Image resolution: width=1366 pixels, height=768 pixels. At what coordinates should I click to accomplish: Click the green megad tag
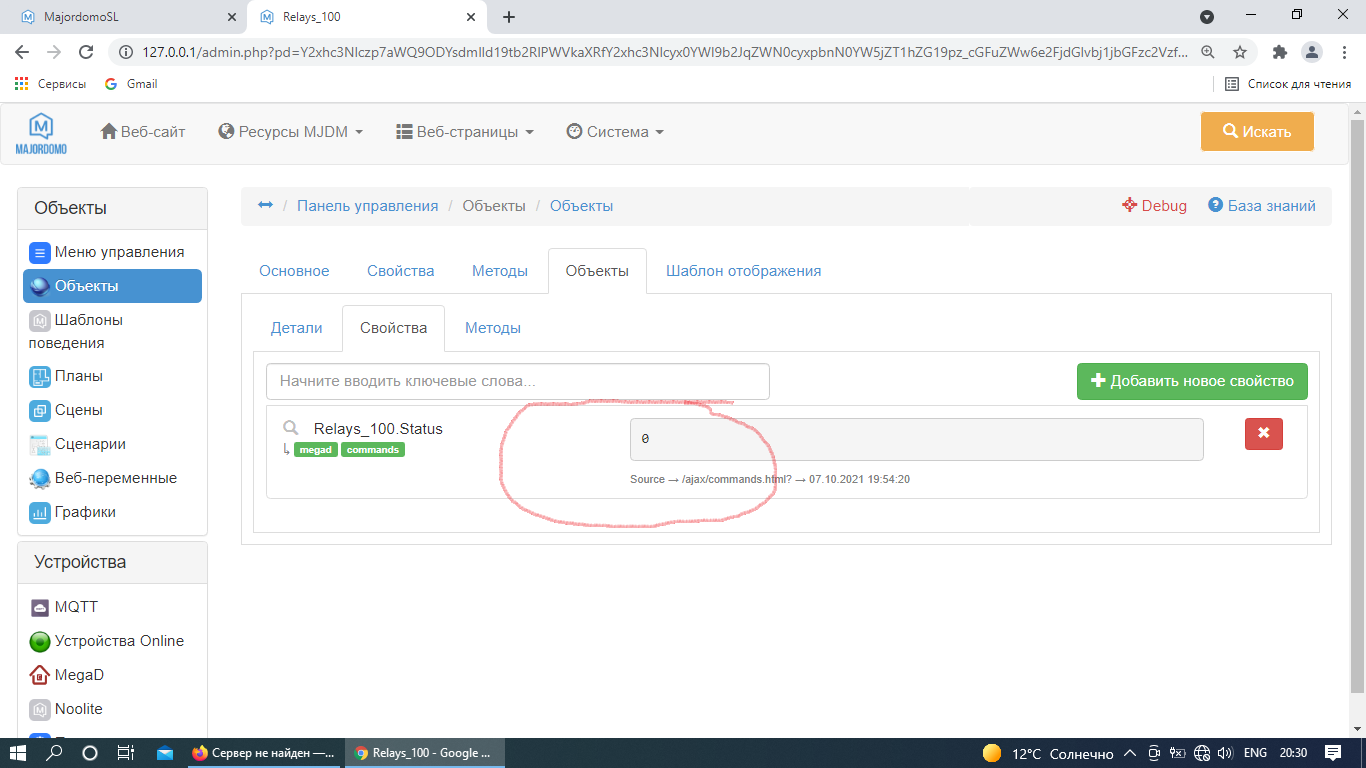click(316, 450)
